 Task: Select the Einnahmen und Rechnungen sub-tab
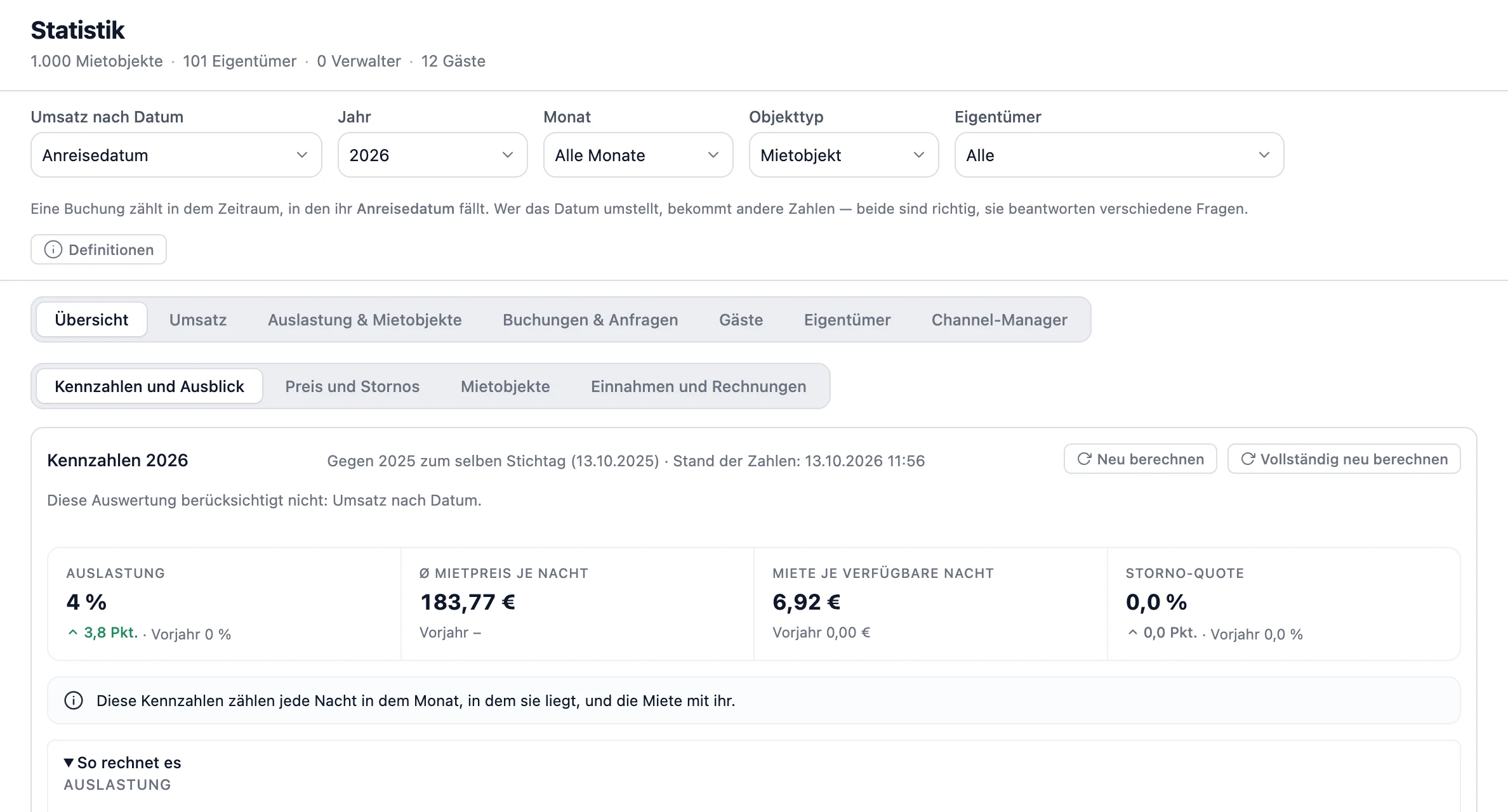point(698,386)
